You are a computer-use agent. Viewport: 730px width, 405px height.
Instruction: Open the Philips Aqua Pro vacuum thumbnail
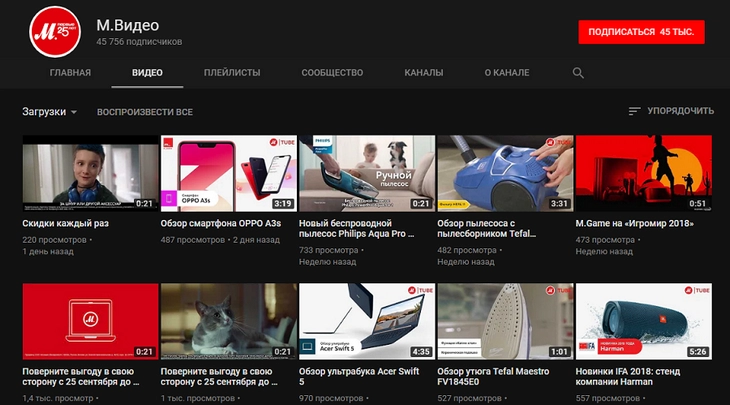pyautogui.click(x=367, y=173)
